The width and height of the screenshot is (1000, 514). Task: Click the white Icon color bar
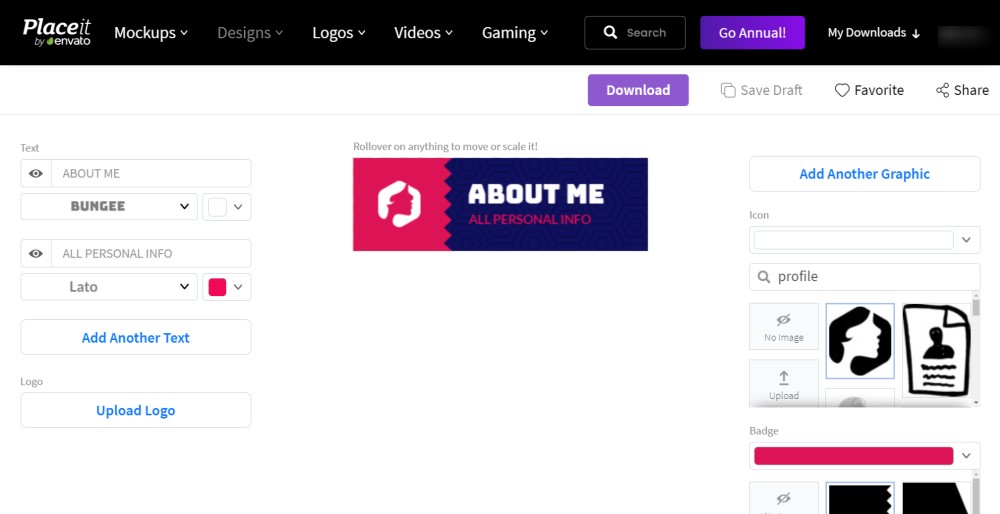(853, 240)
